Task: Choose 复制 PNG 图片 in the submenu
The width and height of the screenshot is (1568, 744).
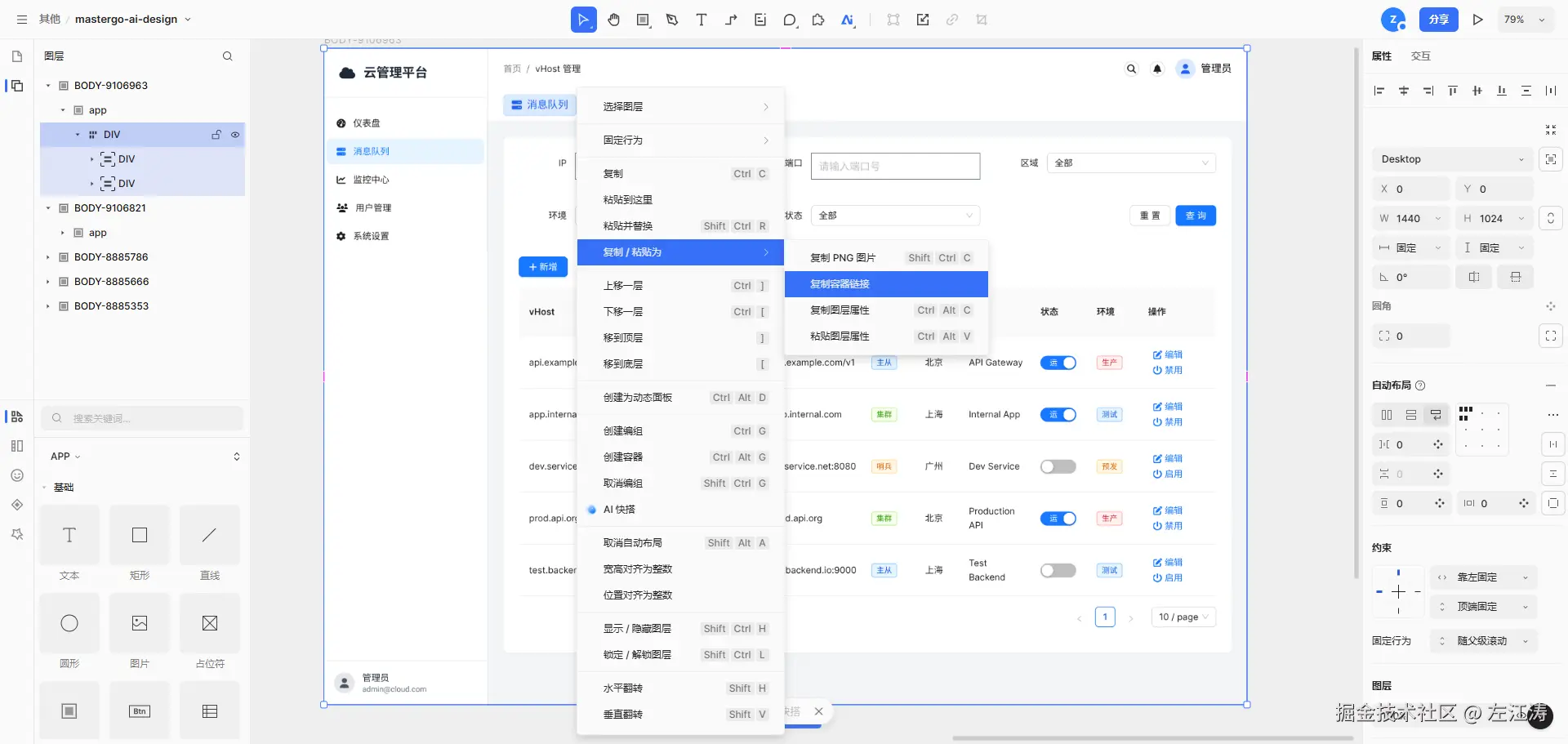Action: (886, 258)
